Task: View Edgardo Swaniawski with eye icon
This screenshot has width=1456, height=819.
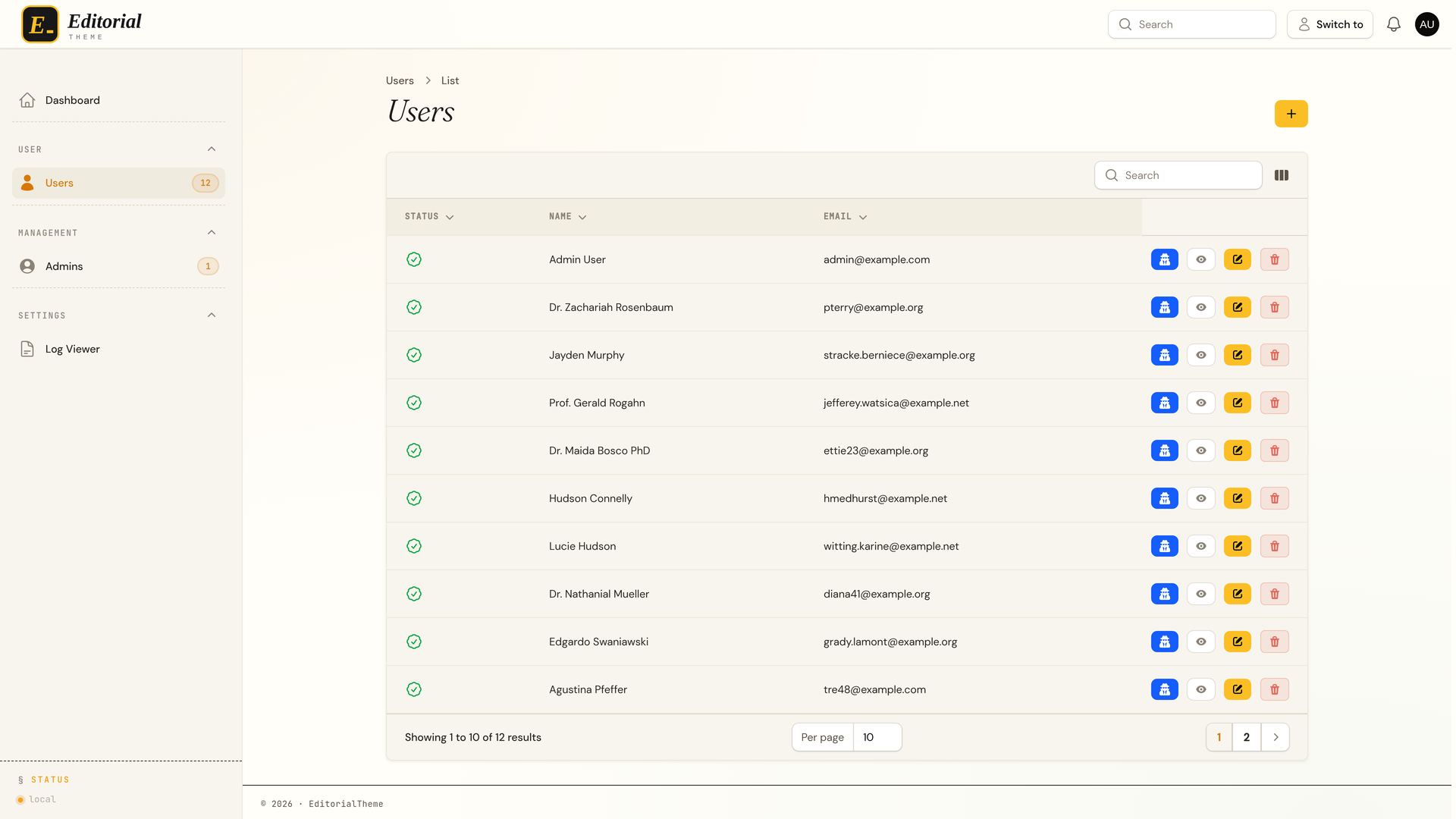Action: pos(1200,642)
